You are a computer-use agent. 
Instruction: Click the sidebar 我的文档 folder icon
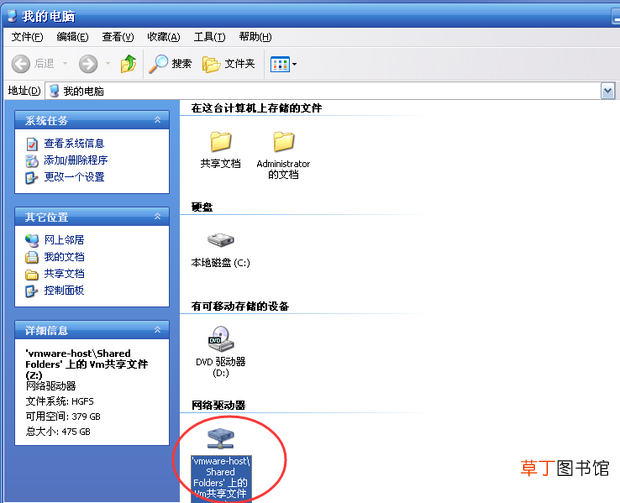click(x=32, y=257)
